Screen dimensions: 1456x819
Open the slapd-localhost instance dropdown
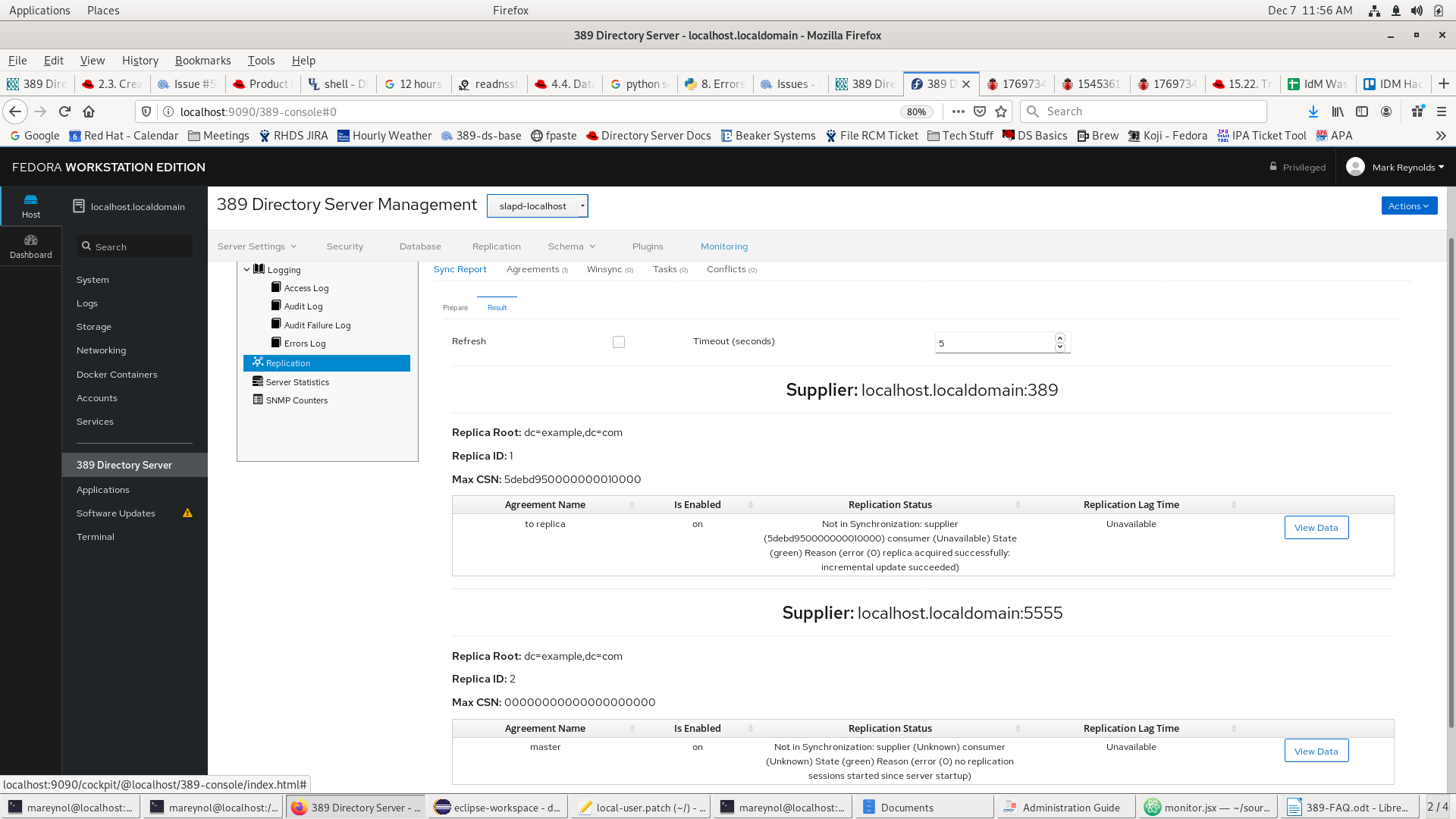pos(537,206)
